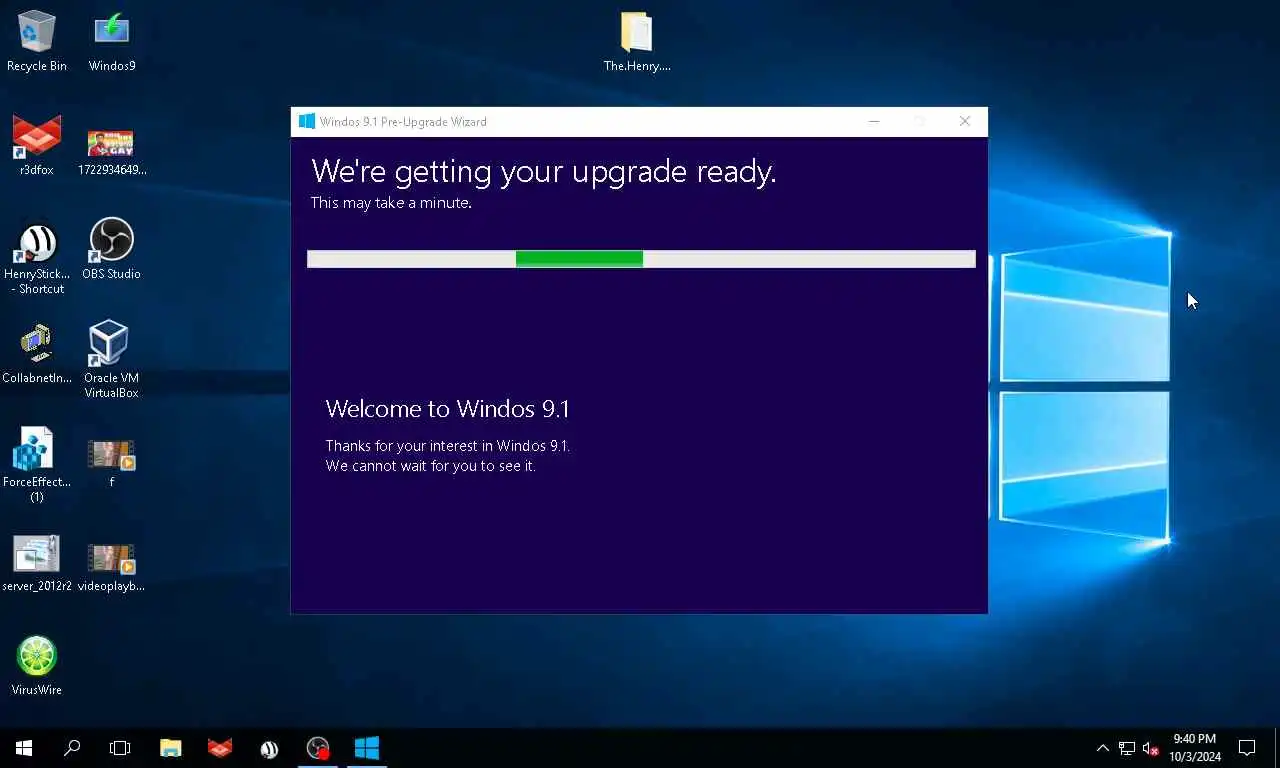Click 'Thanks for your interest' text line
Image resolution: width=1280 pixels, height=768 pixels.
click(448, 446)
